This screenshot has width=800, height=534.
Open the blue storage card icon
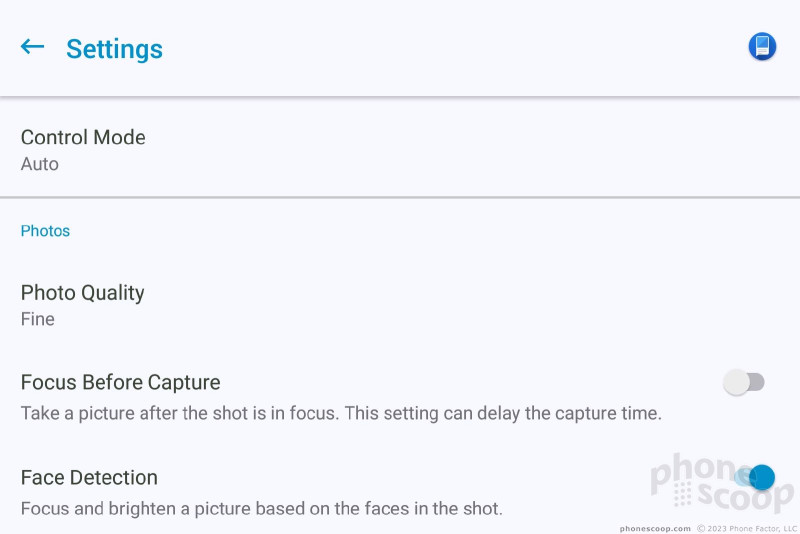(x=762, y=47)
